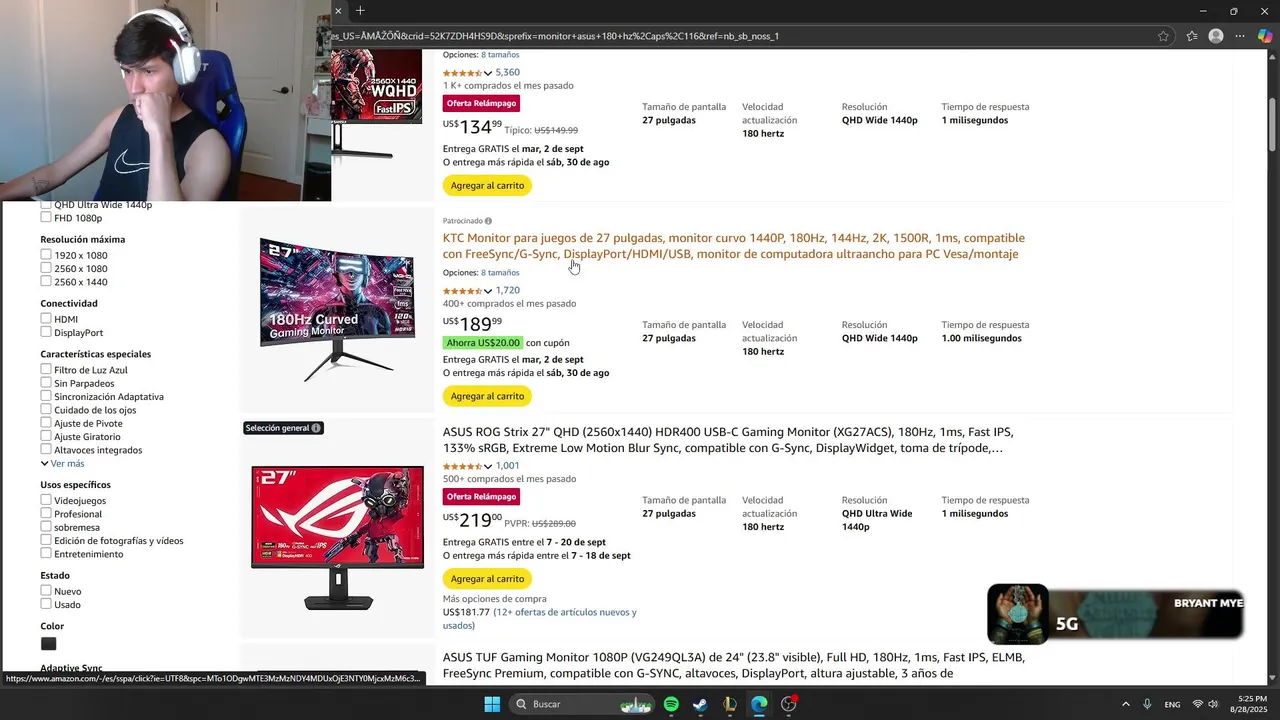1280x720 pixels.
Task: Open rating dropdown next to 1,720 reviews
Action: pyautogui.click(x=488, y=291)
